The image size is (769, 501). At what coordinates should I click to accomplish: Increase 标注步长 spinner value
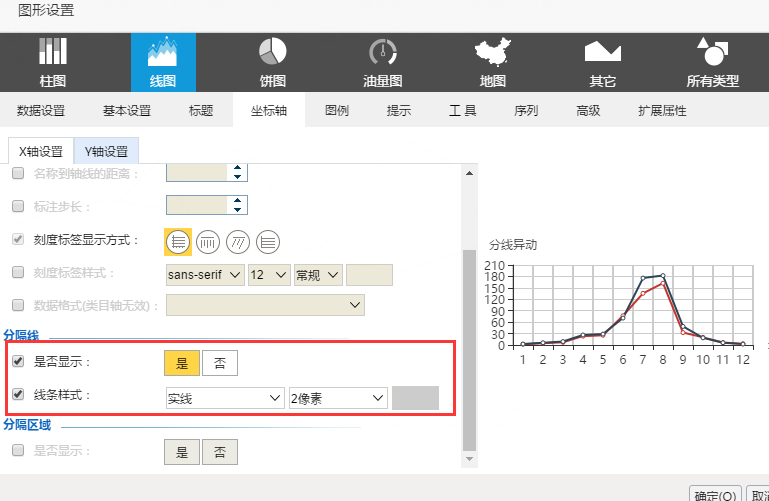point(237,200)
